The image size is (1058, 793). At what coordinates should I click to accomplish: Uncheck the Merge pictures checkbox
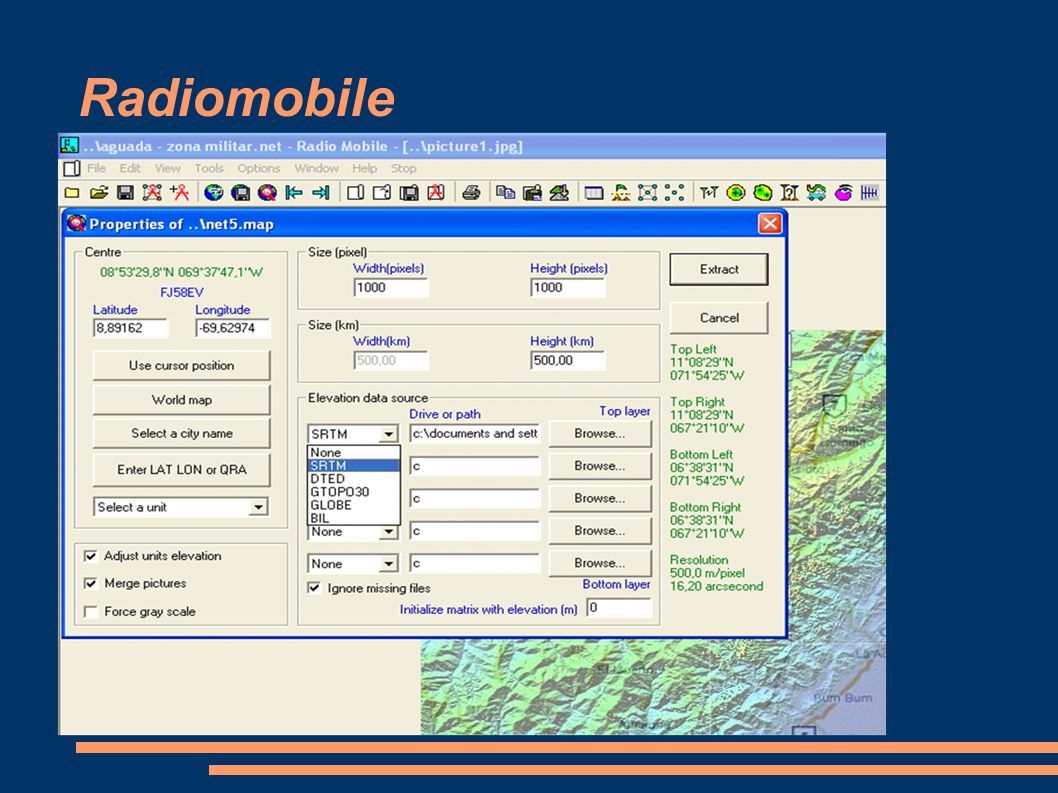(90, 583)
